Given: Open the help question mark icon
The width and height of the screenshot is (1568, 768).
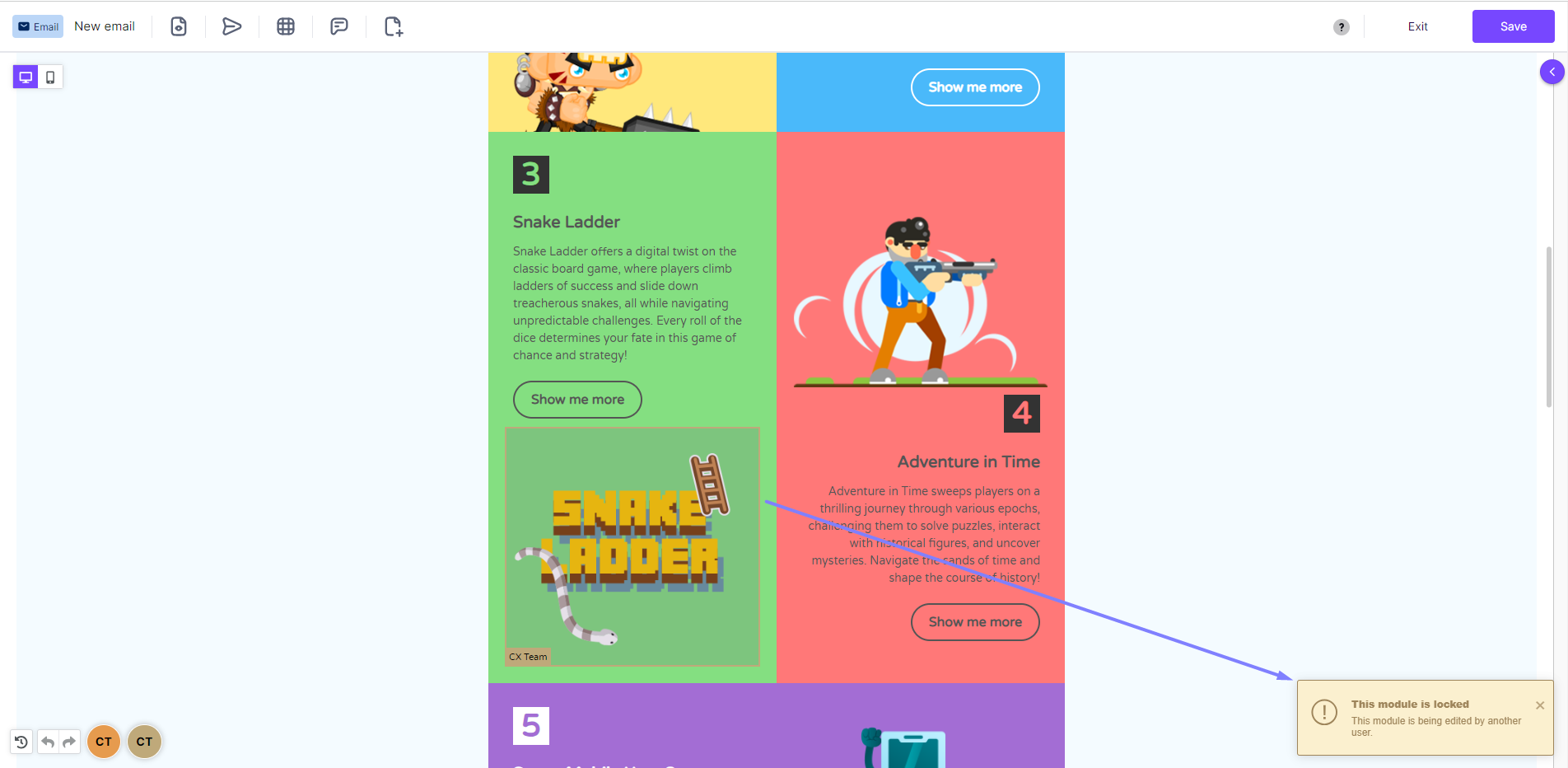Looking at the screenshot, I should [1342, 27].
